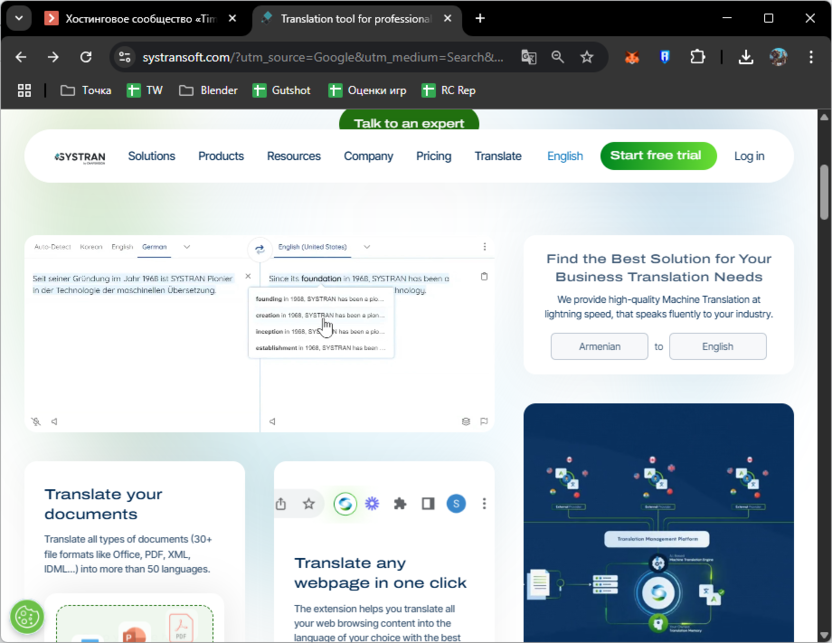Go forward to next page
Image resolution: width=832 pixels, height=643 pixels.
pos(53,57)
